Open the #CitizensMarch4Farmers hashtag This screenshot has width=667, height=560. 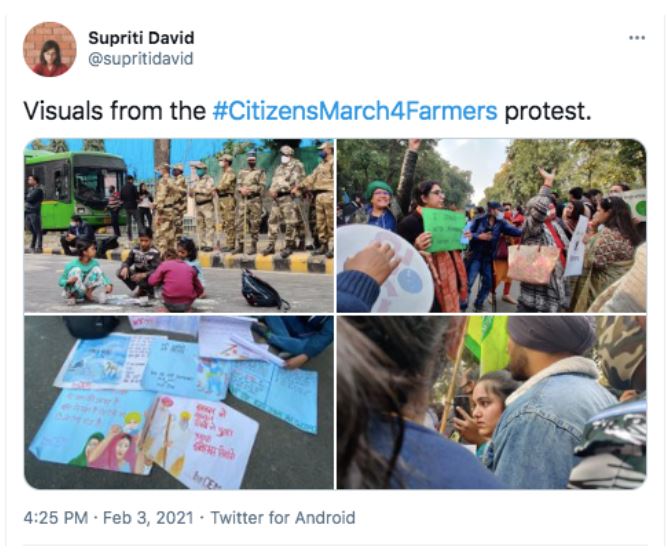(x=355, y=111)
